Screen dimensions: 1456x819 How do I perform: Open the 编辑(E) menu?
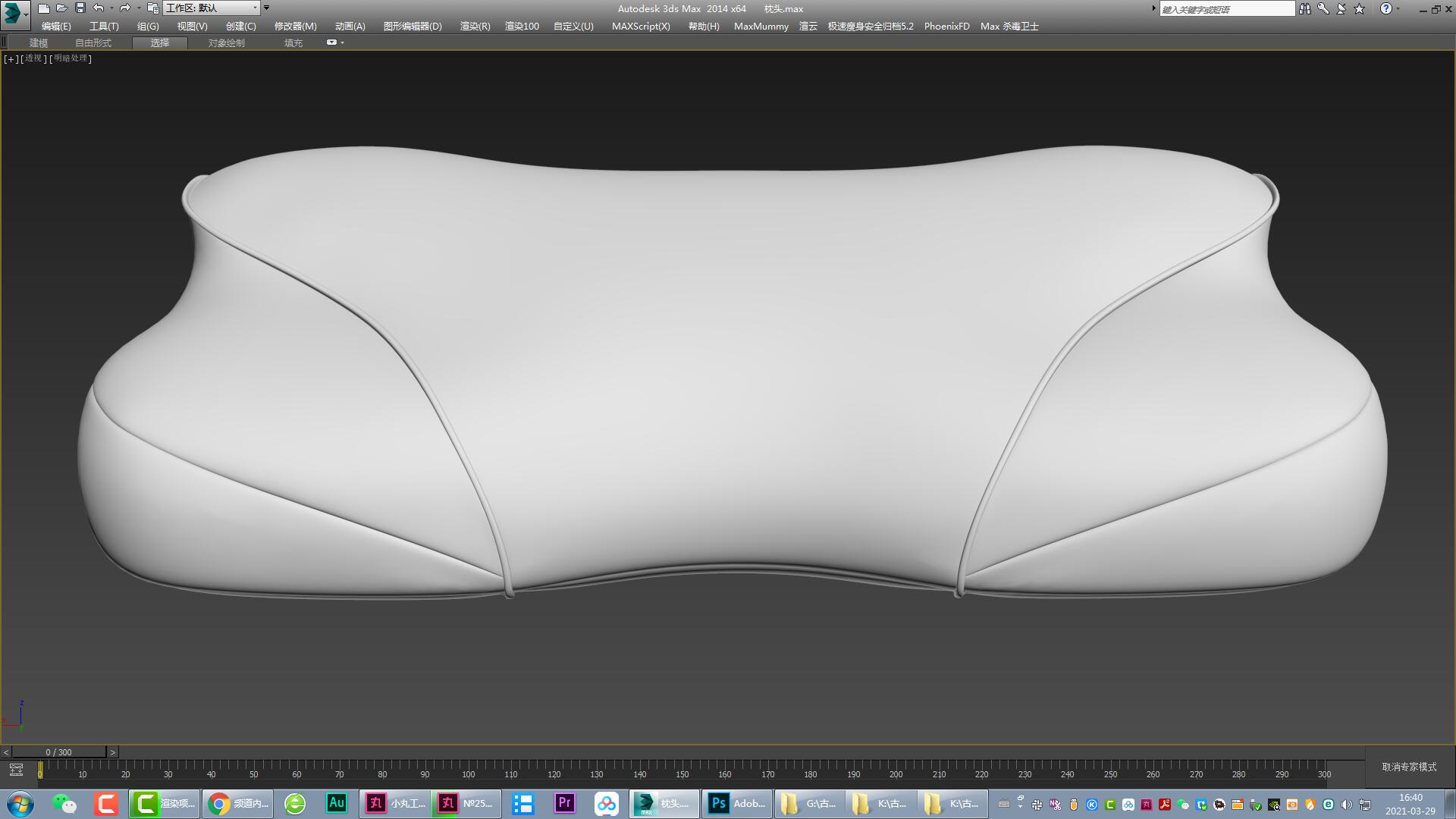coord(56,25)
